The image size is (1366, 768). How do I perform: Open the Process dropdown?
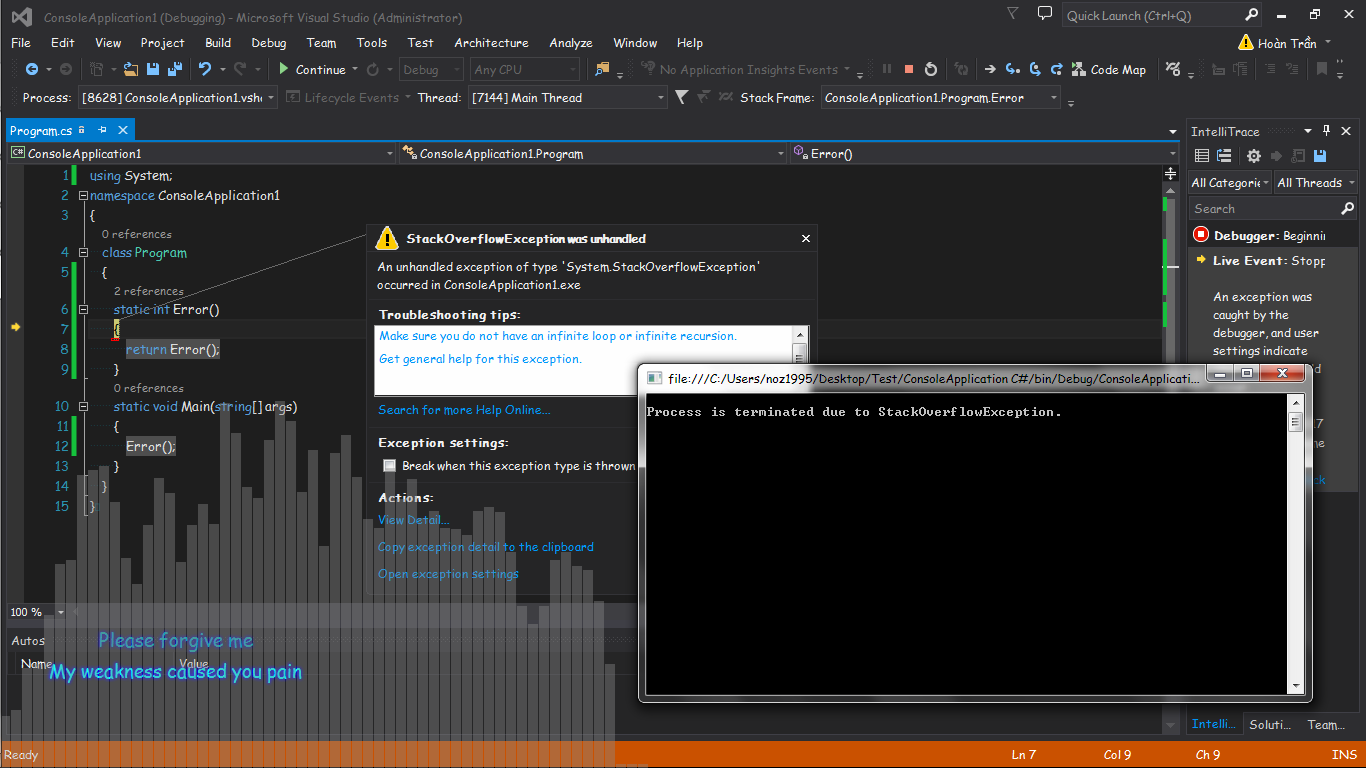point(271,97)
